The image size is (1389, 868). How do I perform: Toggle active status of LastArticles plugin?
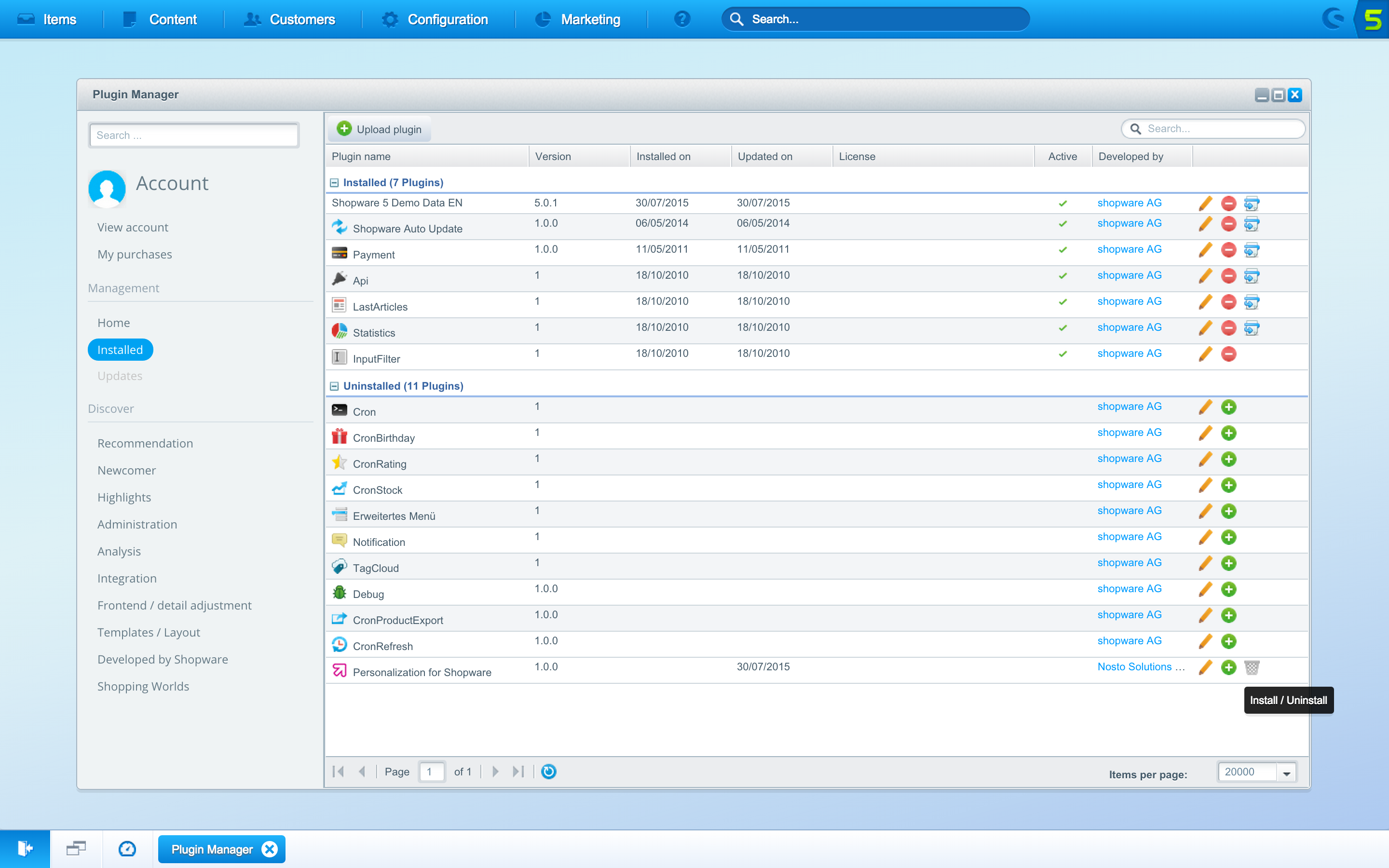(1063, 302)
